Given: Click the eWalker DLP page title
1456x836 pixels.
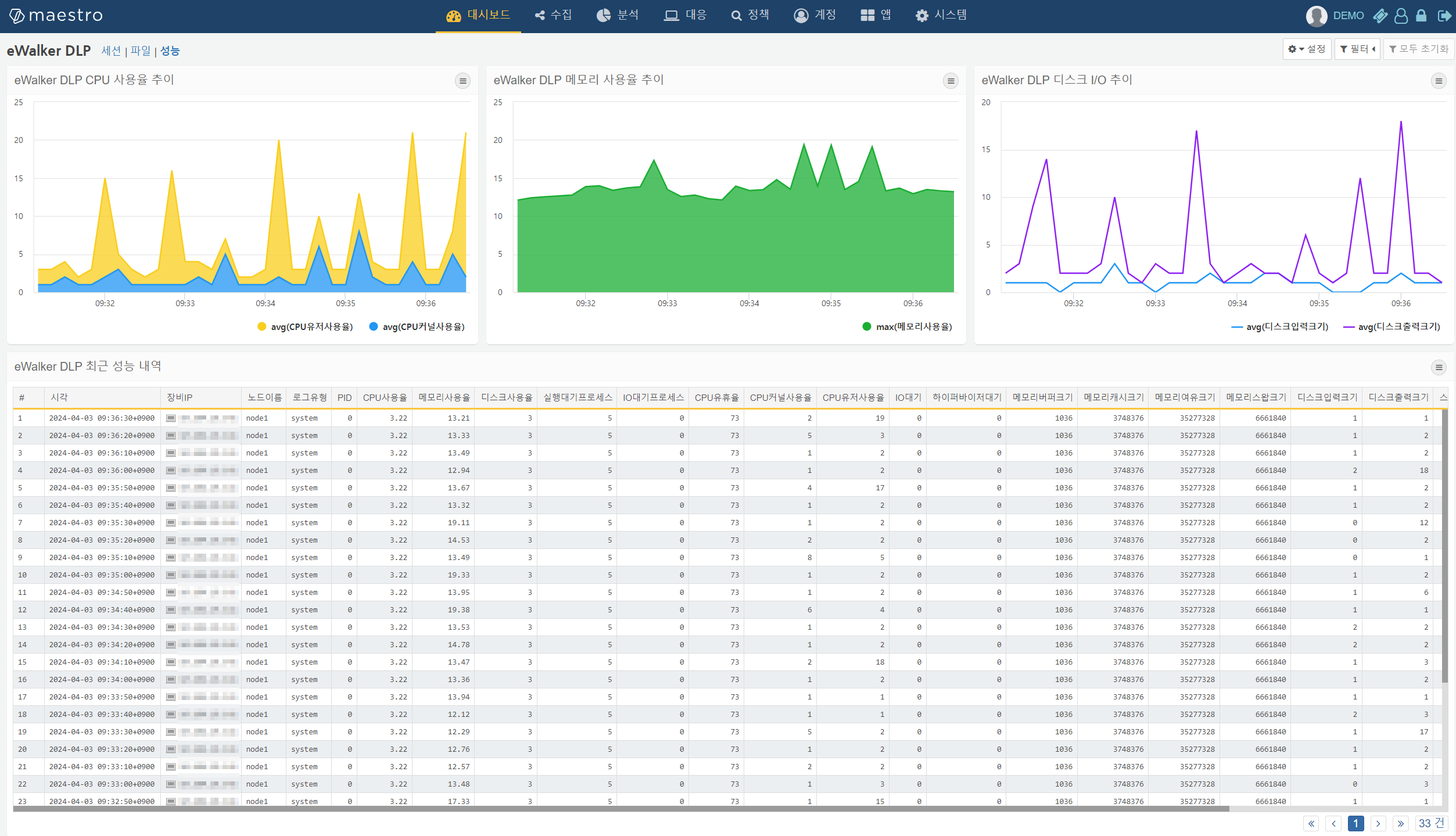Looking at the screenshot, I should coord(49,51).
